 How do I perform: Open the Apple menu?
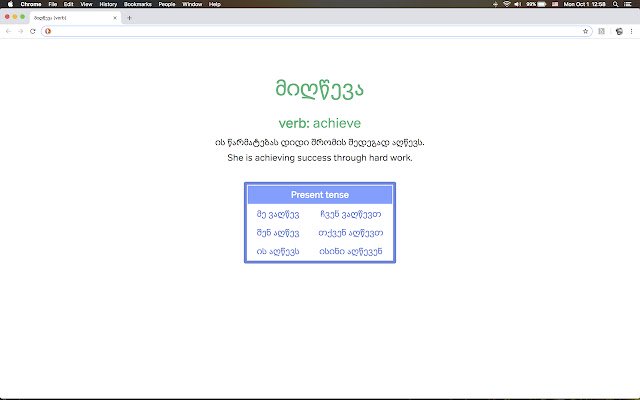coord(10,4)
